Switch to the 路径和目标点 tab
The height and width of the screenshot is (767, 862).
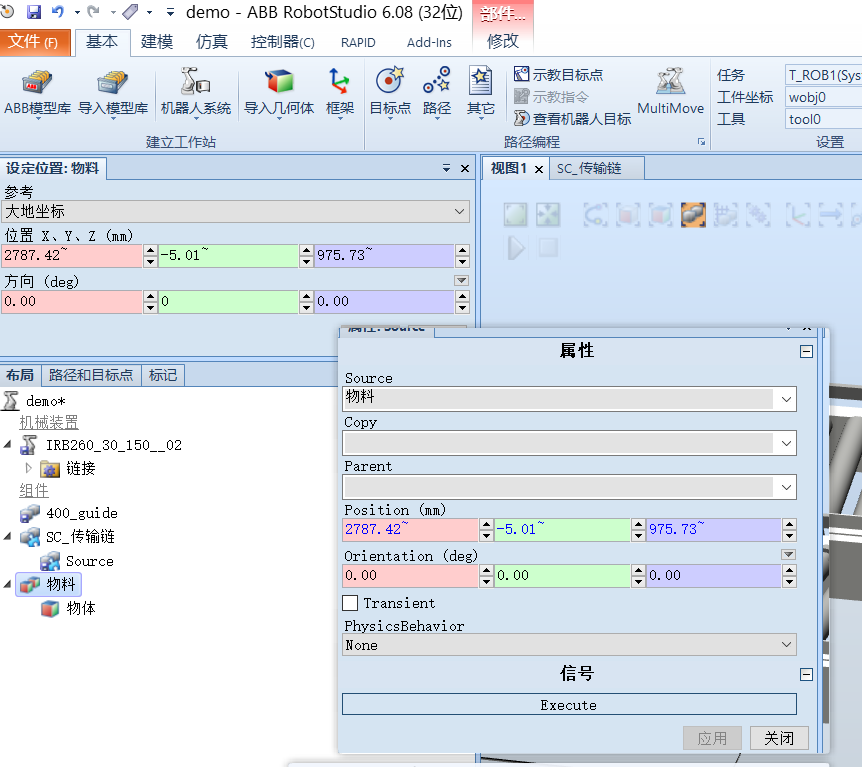(x=91, y=376)
